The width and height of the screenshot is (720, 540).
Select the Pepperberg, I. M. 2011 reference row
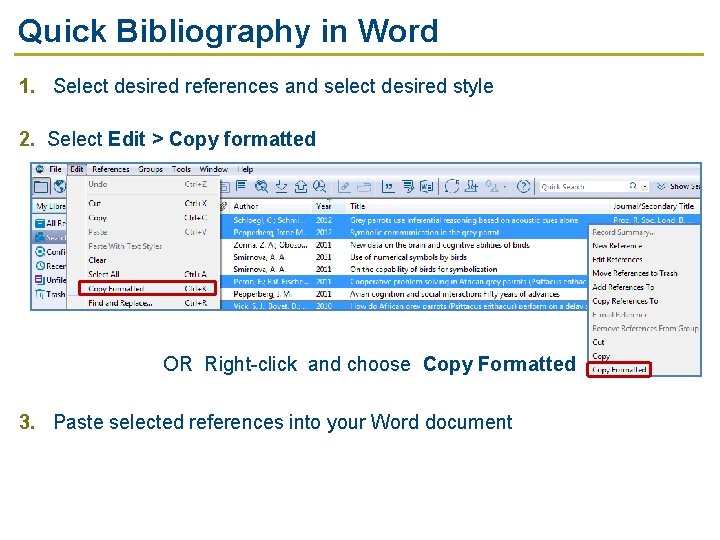pos(404,294)
